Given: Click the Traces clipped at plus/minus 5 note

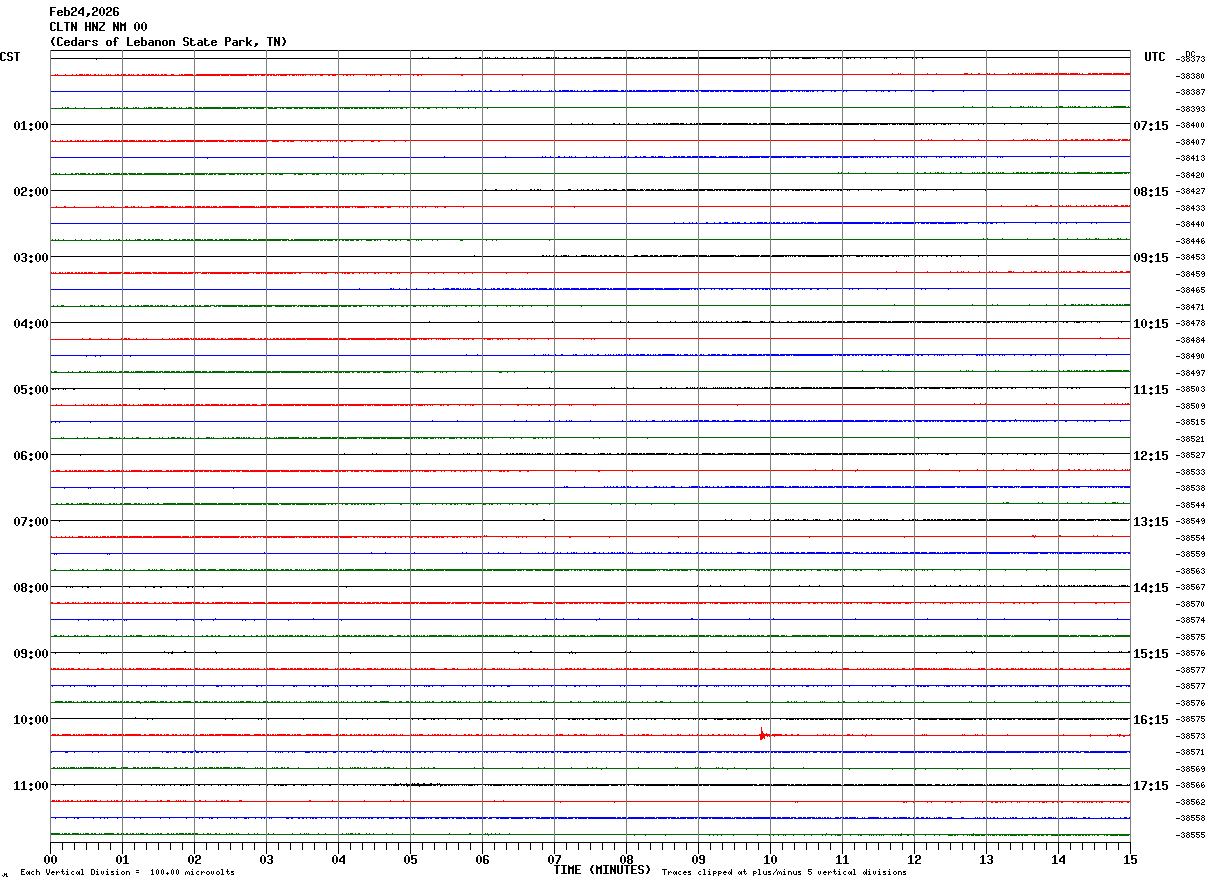Looking at the screenshot, I should pyautogui.click(x=784, y=872).
